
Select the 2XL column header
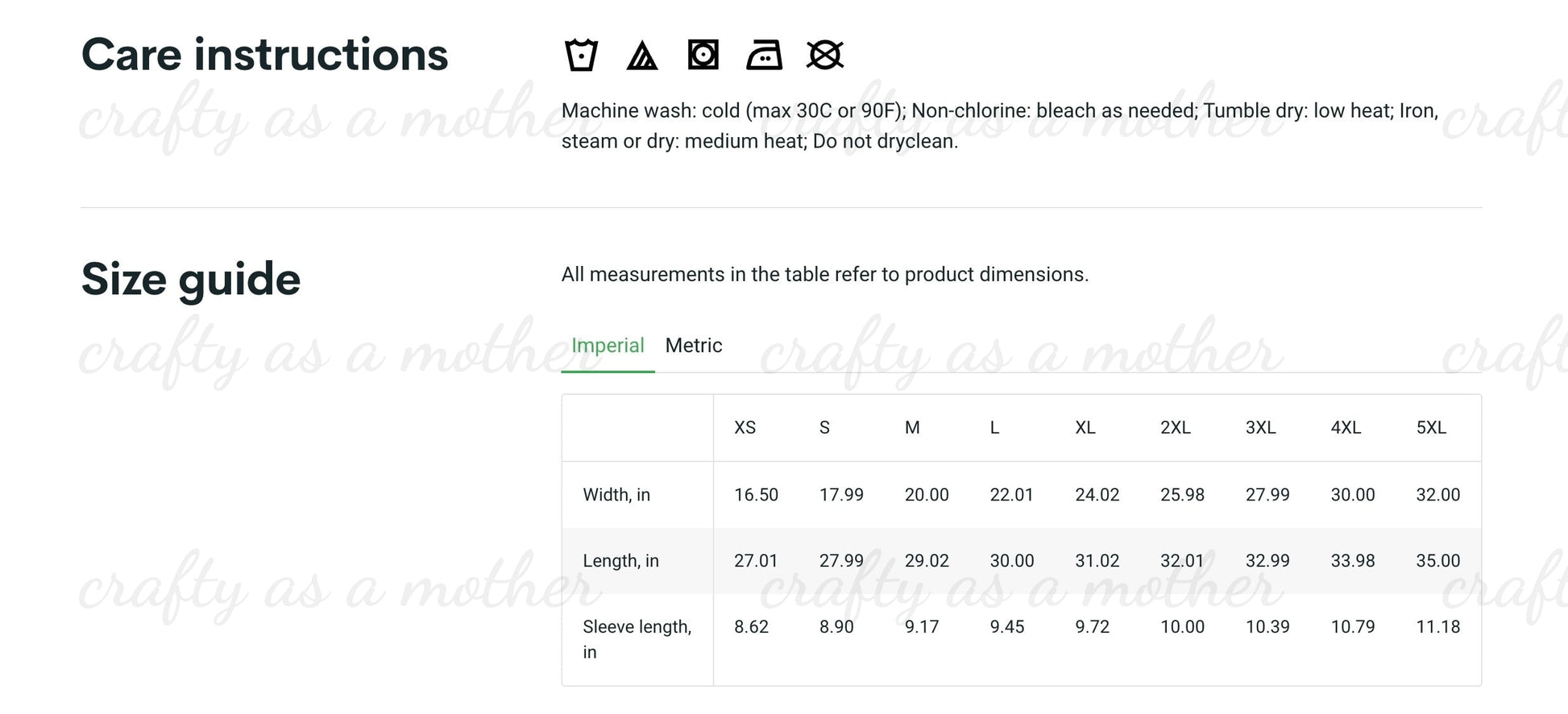point(1175,428)
